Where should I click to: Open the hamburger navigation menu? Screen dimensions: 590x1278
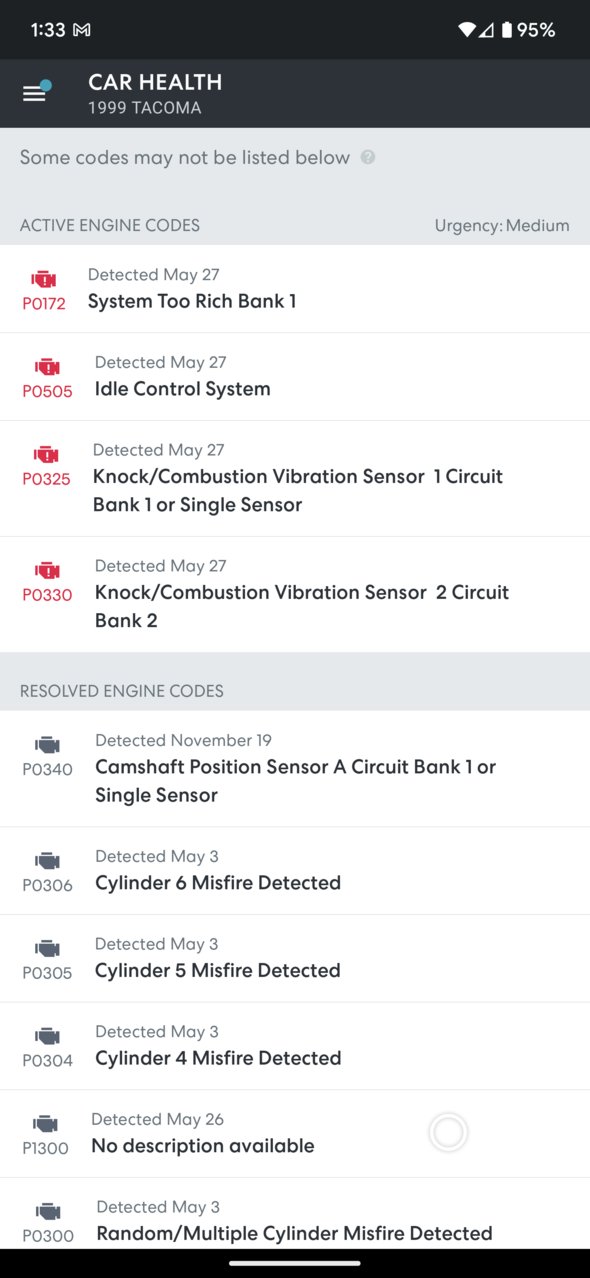(35, 93)
